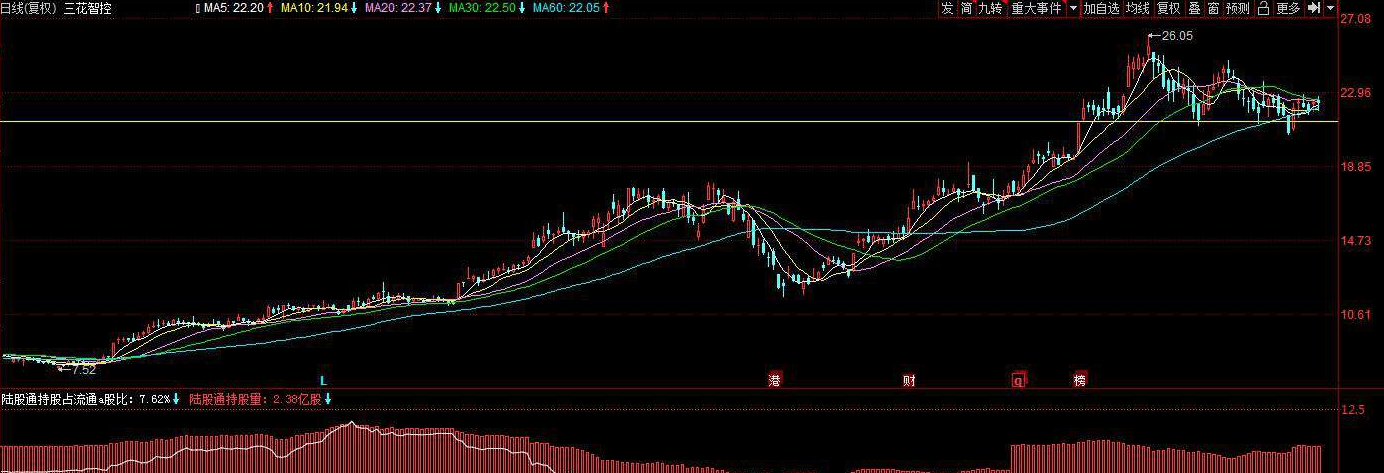Click the boxed q event marker
Image resolution: width=1384 pixels, height=473 pixels.
coord(1019,380)
